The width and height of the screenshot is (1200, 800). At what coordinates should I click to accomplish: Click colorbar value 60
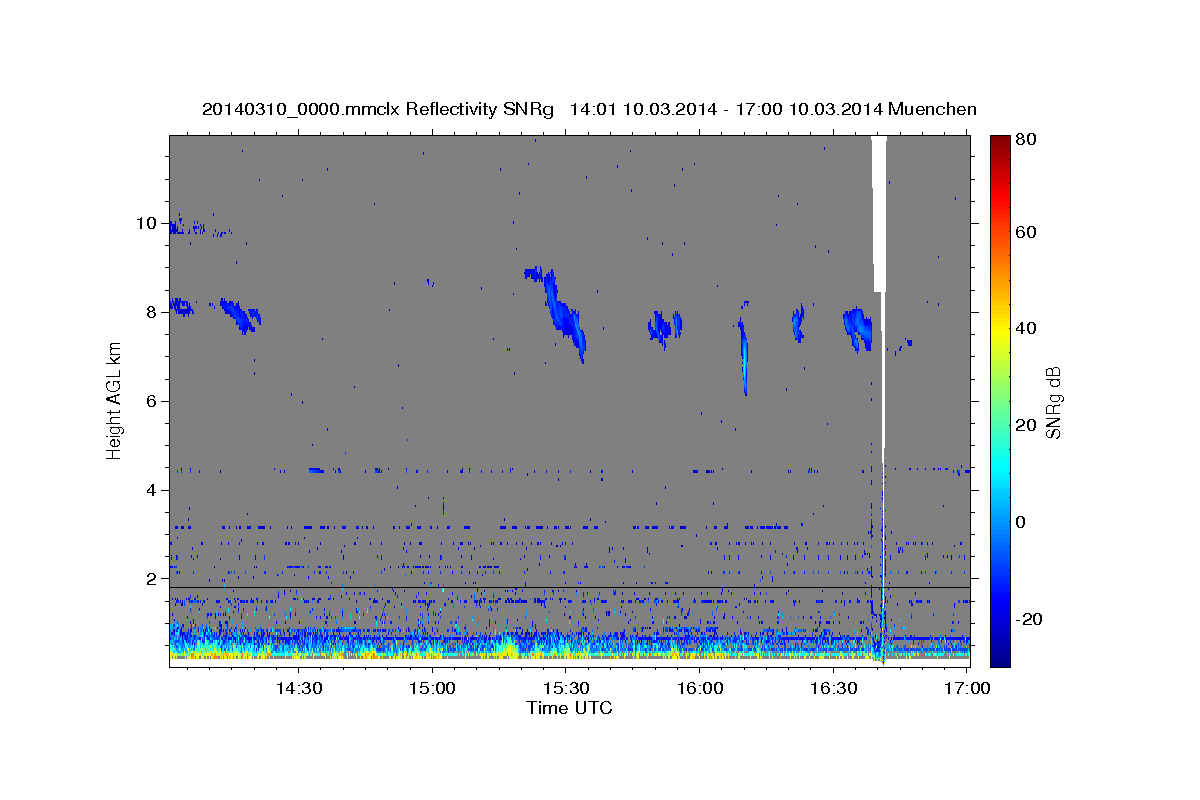coord(1025,232)
